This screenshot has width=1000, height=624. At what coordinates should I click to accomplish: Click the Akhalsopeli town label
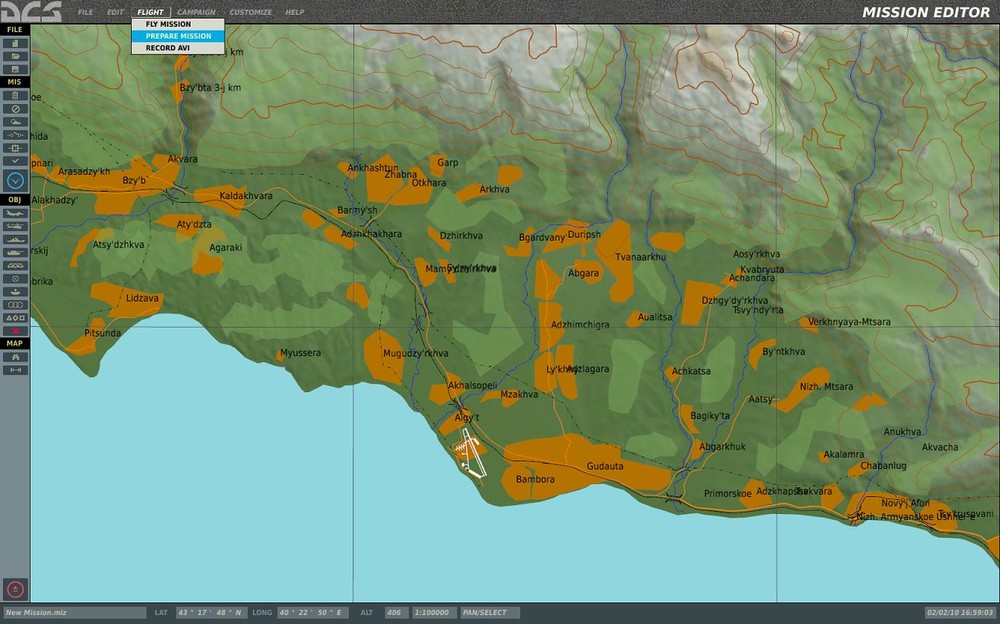[x=472, y=385]
